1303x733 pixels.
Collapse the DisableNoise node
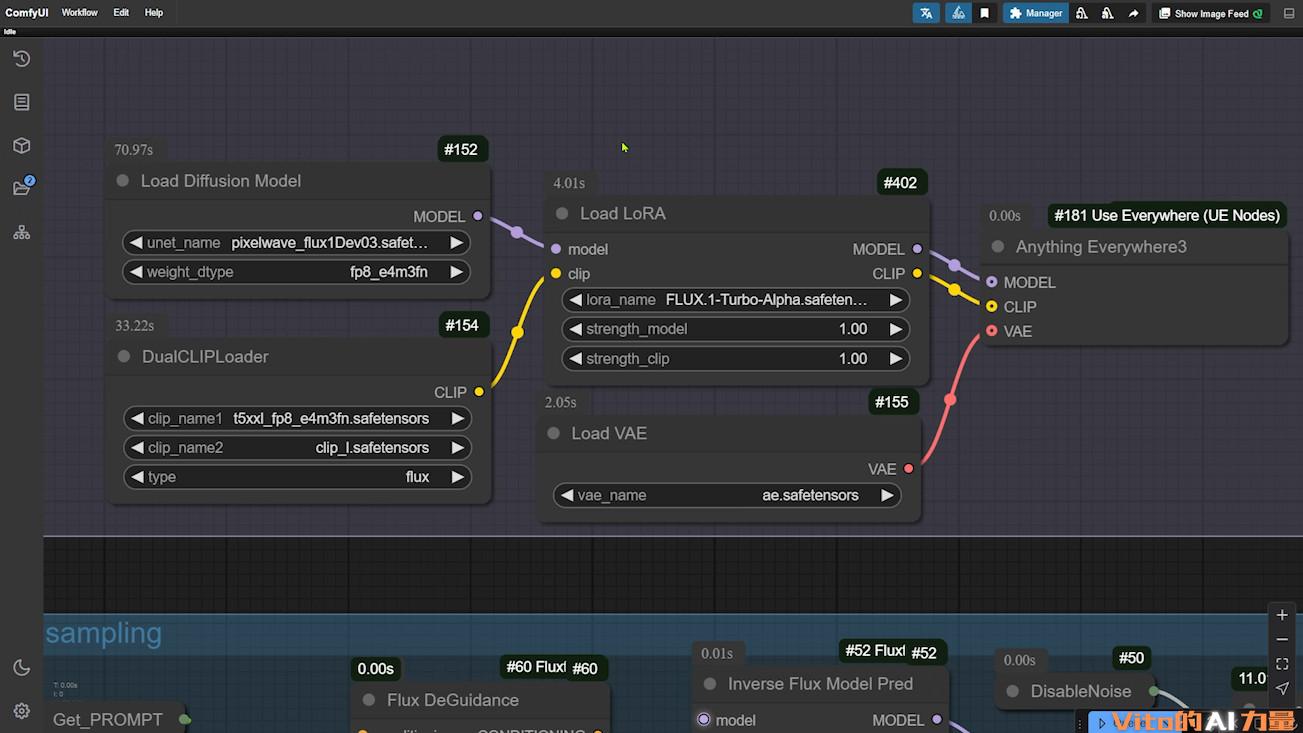pyautogui.click(x=1013, y=692)
